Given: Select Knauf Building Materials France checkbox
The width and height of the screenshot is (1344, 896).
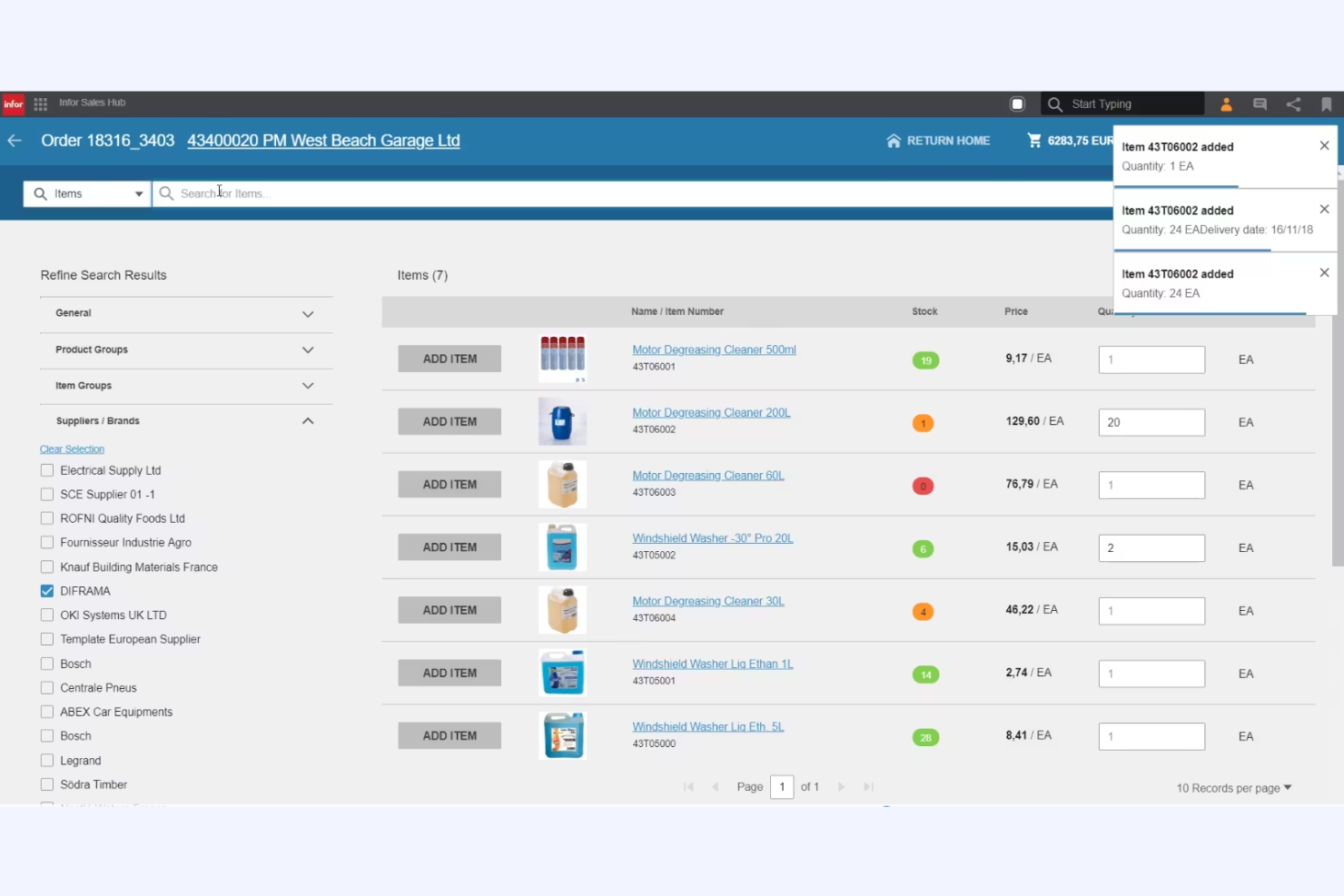Looking at the screenshot, I should 47,567.
